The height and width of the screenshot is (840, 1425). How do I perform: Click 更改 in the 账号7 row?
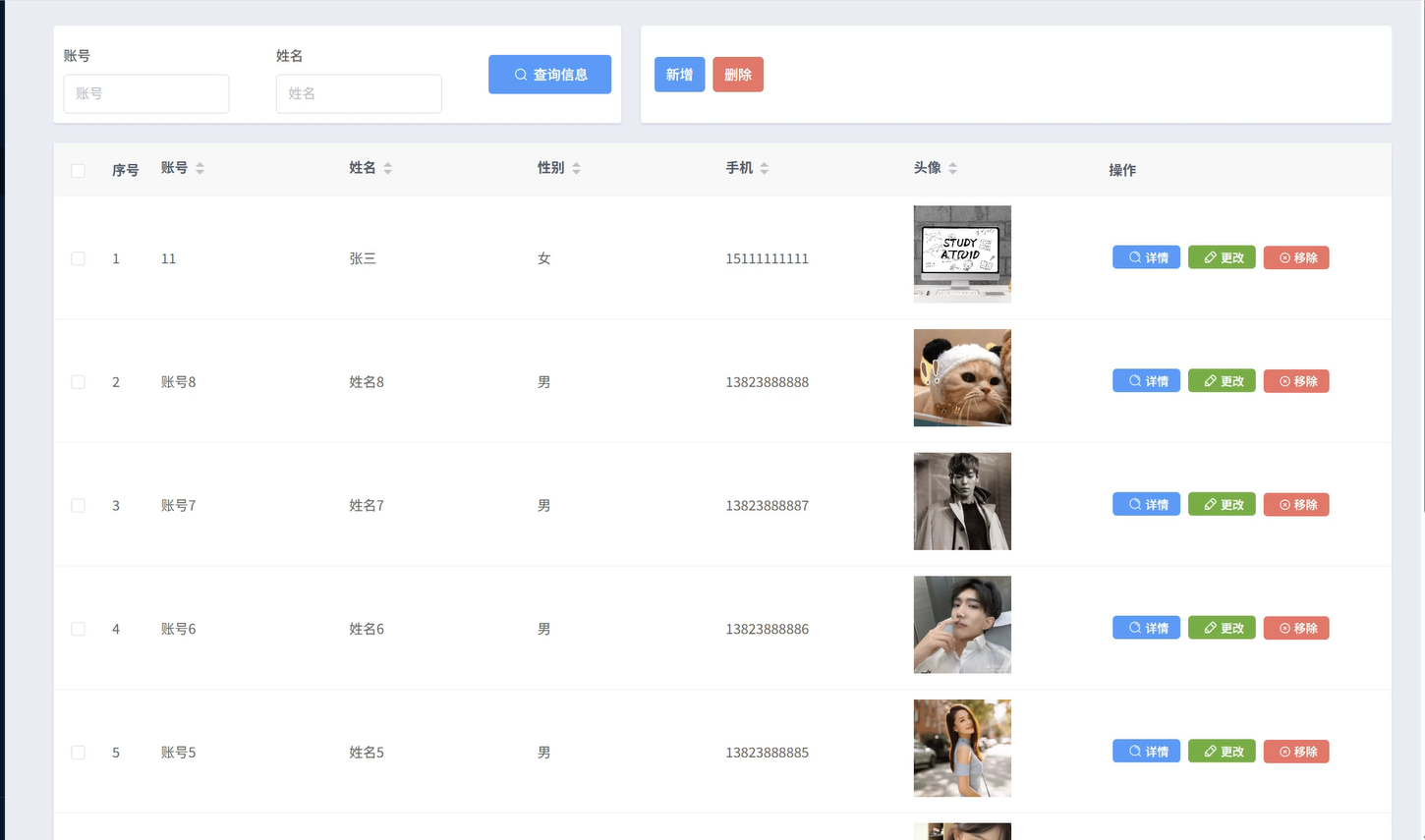pos(1222,505)
